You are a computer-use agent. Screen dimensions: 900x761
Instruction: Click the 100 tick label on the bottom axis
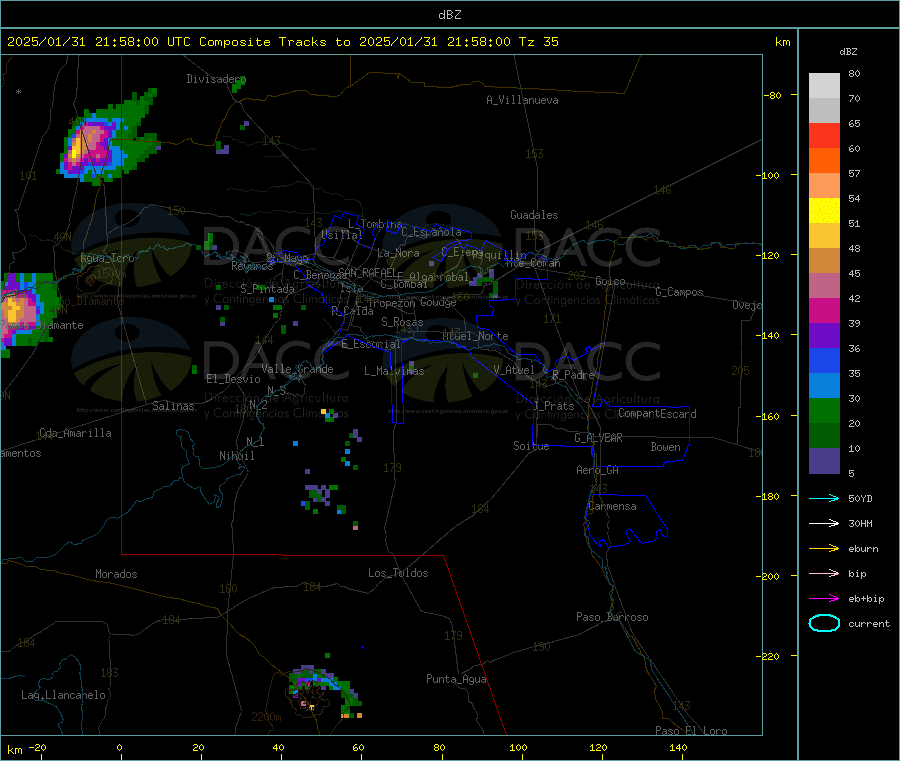click(x=518, y=747)
